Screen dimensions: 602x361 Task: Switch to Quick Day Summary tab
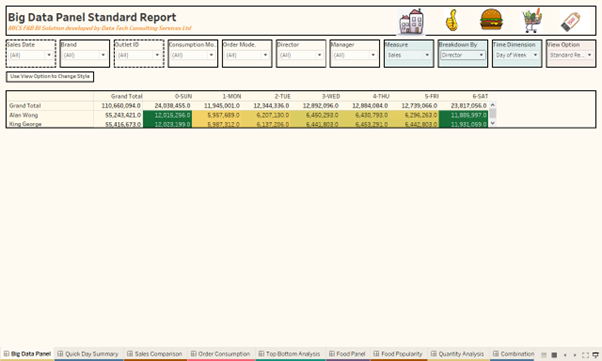pyautogui.click(x=88, y=354)
